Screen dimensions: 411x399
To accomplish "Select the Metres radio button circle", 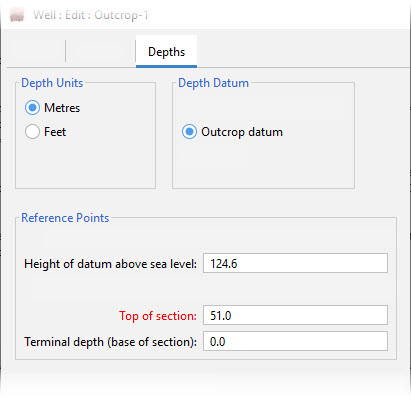I will point(32,108).
